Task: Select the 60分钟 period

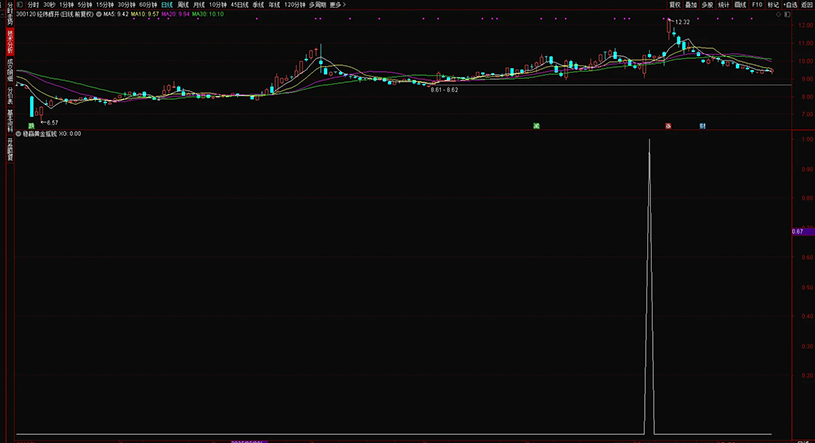Action: 148,5
